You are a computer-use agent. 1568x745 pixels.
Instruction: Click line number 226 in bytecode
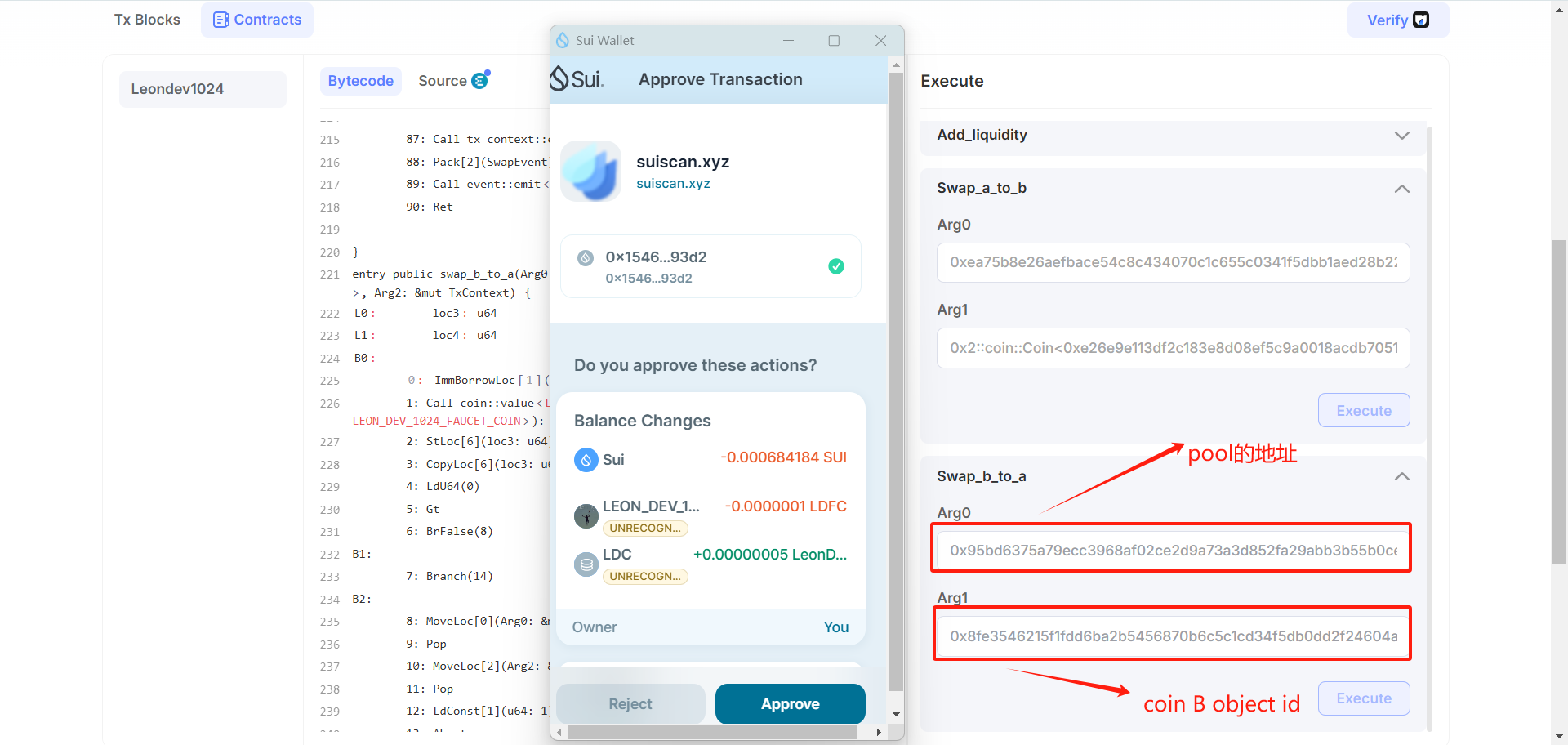pyautogui.click(x=330, y=404)
